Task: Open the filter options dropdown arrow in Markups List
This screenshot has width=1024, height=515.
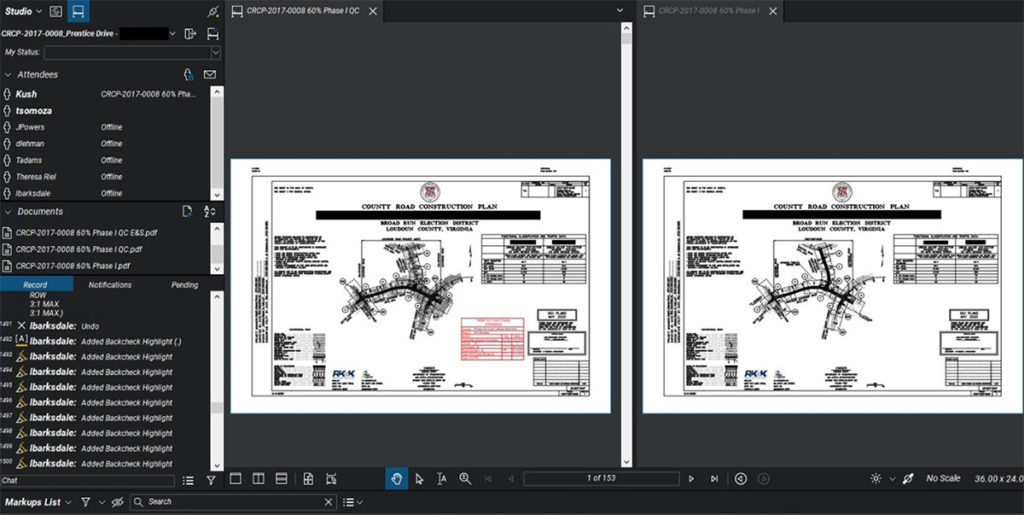Action: (101, 502)
